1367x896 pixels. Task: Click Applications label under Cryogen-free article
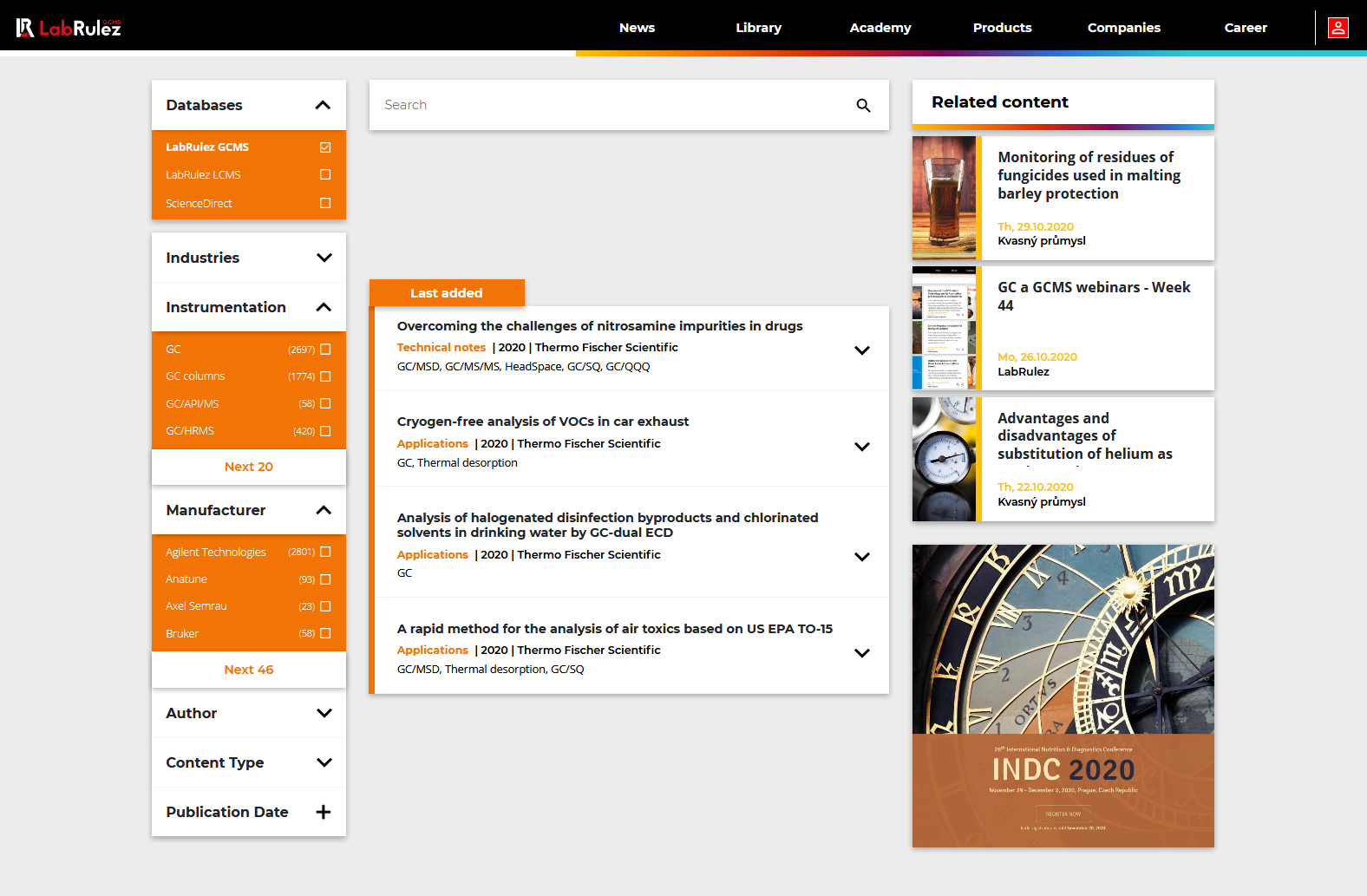coord(432,443)
